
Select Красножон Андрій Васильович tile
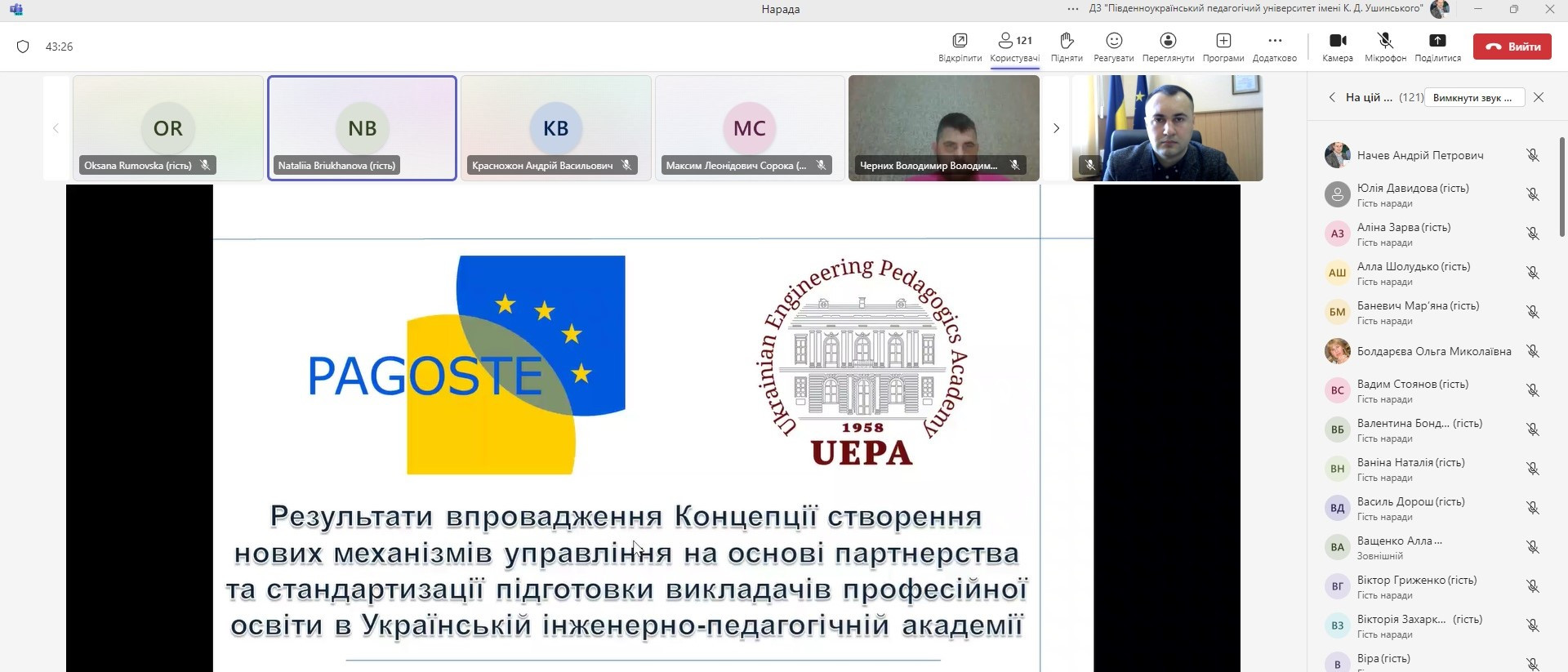click(556, 128)
